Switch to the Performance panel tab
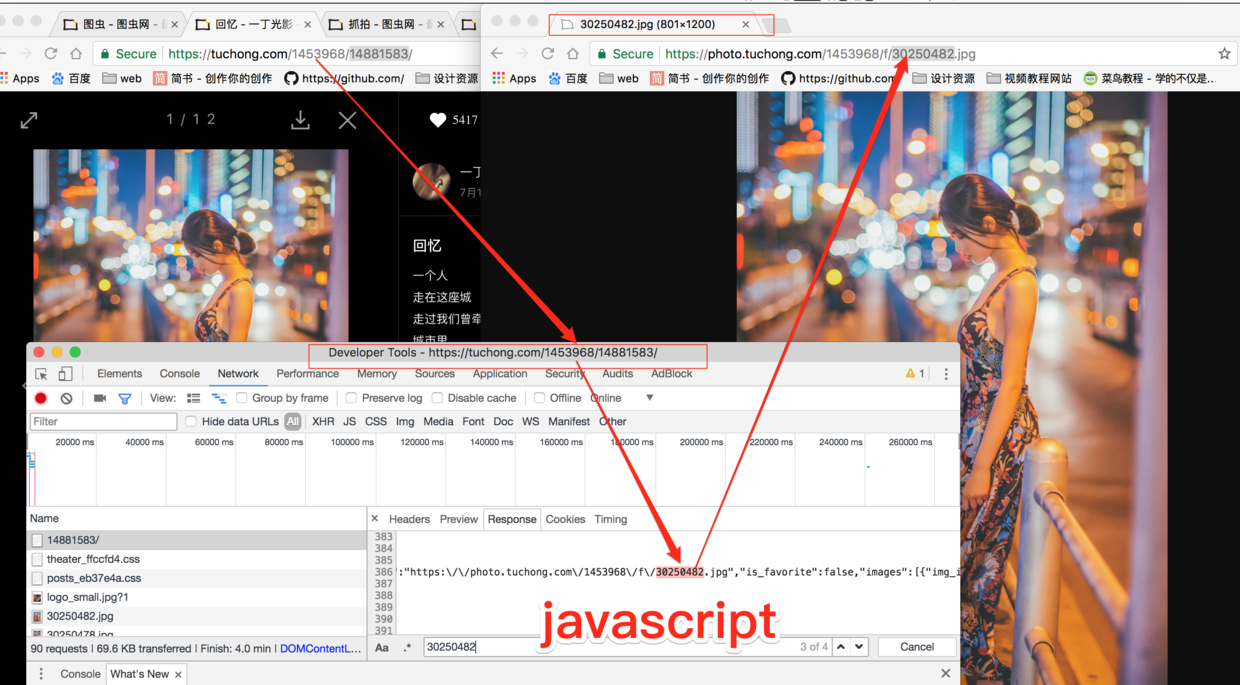 [307, 374]
